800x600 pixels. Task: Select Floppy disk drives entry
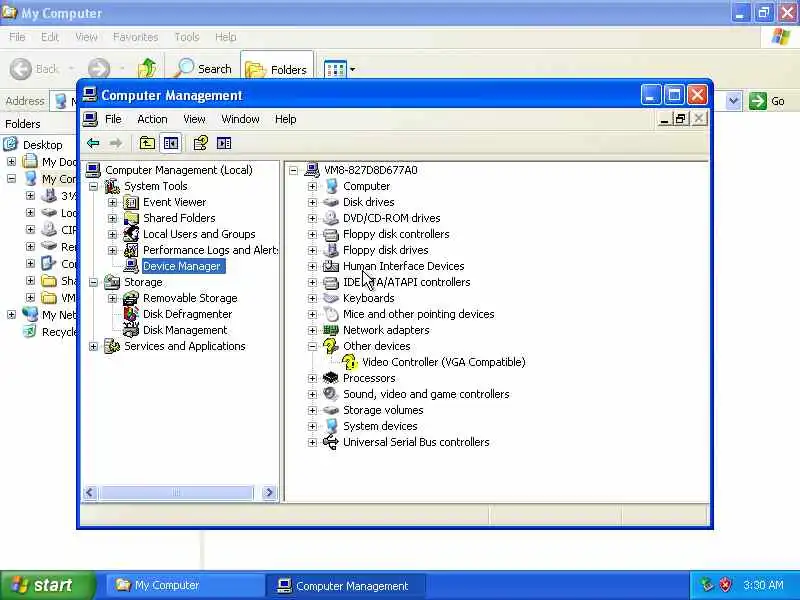click(385, 251)
